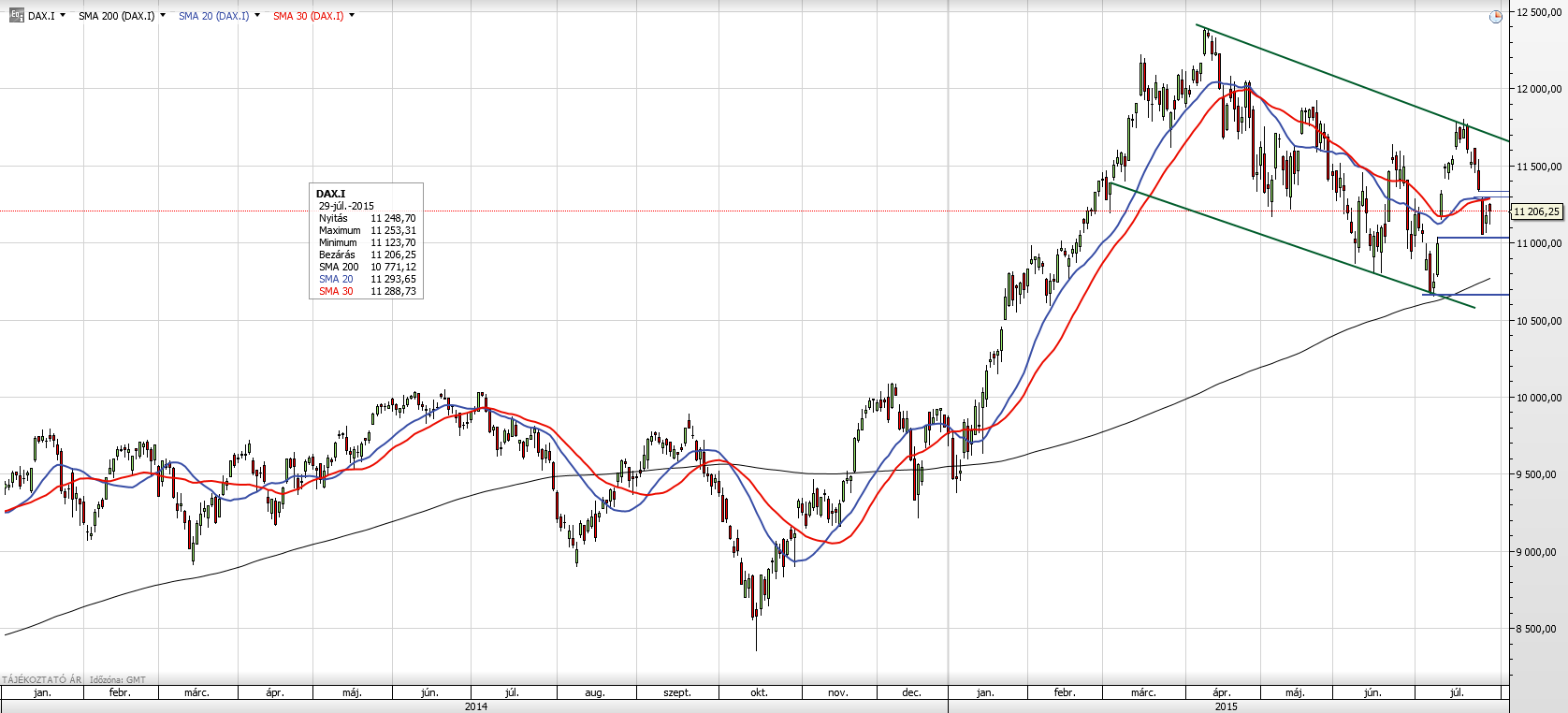Click the 12 500,00 price axis label

pyautogui.click(x=1539, y=12)
